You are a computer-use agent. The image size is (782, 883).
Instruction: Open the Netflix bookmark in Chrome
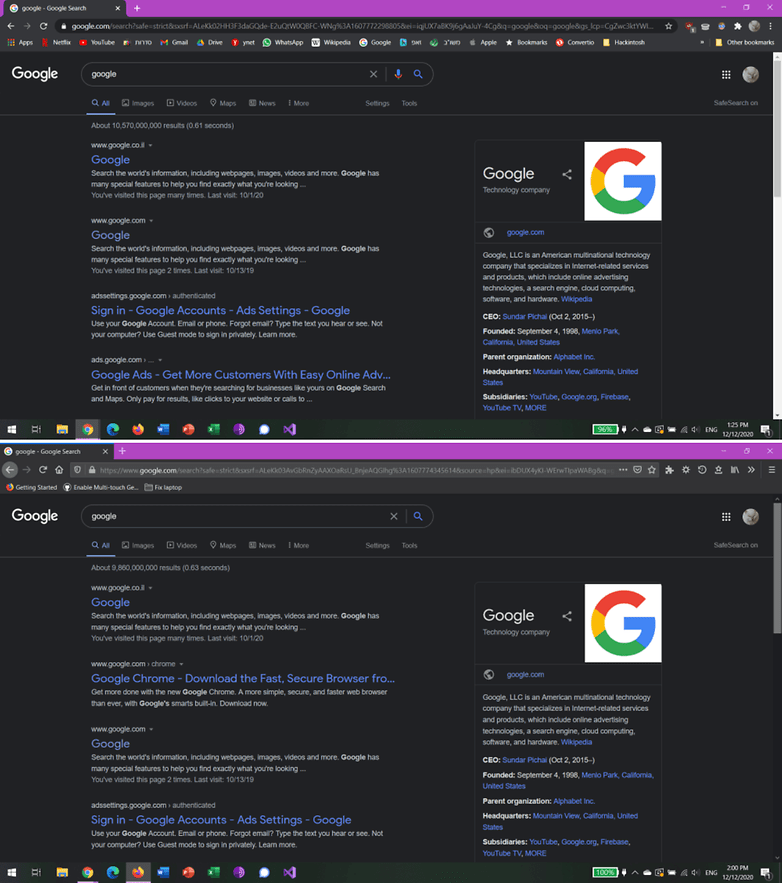[56, 42]
